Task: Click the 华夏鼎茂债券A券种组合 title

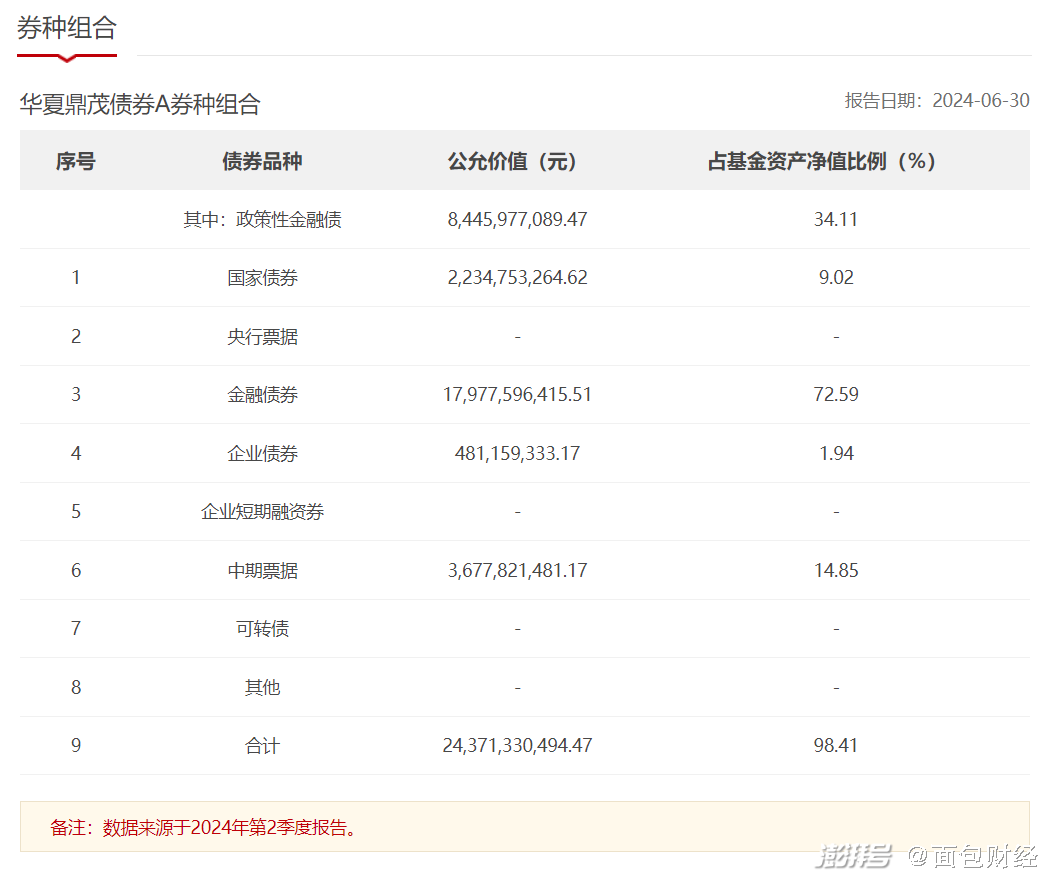Action: 140,104
